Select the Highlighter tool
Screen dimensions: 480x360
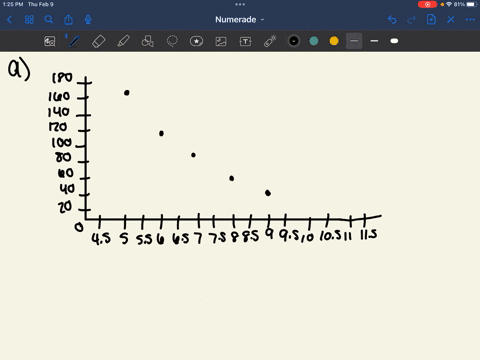123,41
